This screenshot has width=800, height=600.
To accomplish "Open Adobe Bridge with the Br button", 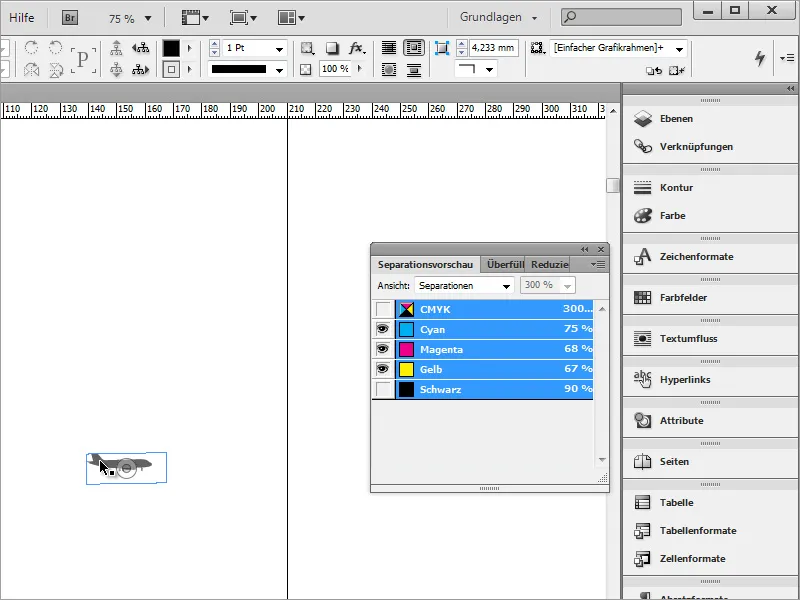I will click(70, 18).
